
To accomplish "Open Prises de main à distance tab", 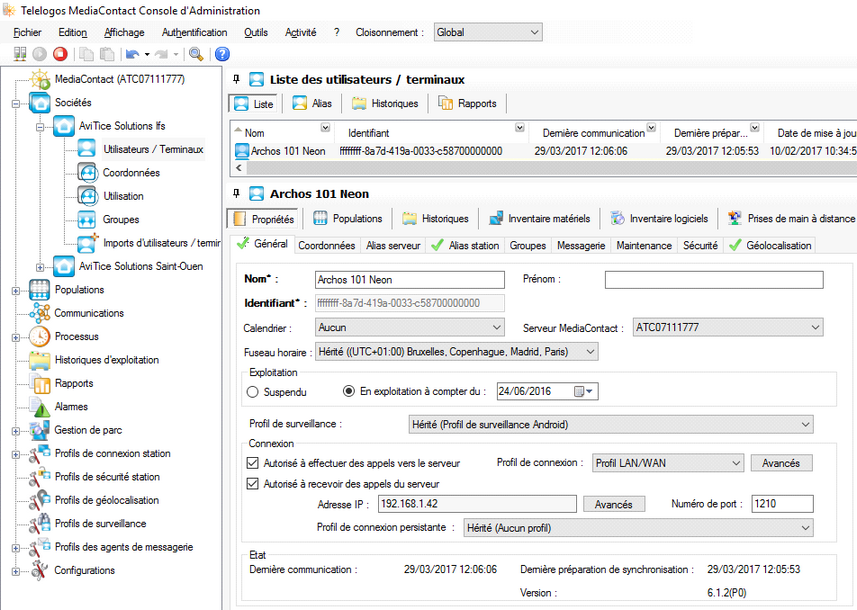I will 791,219.
